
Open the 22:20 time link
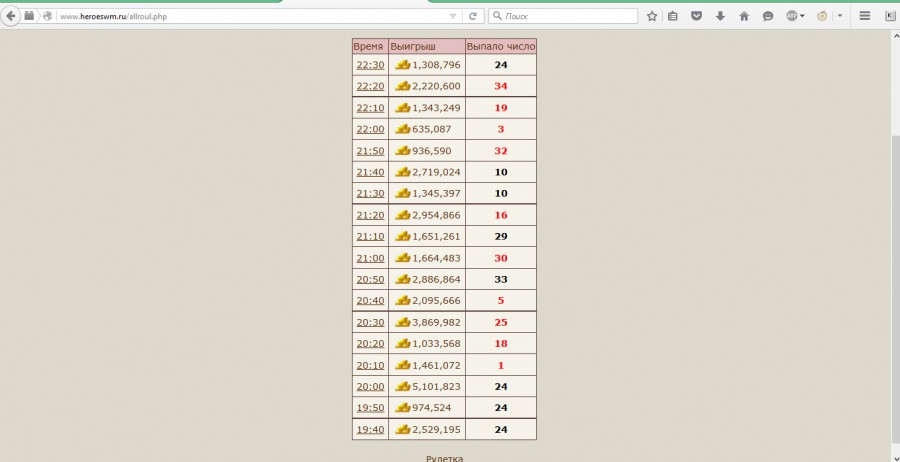pyautogui.click(x=370, y=86)
